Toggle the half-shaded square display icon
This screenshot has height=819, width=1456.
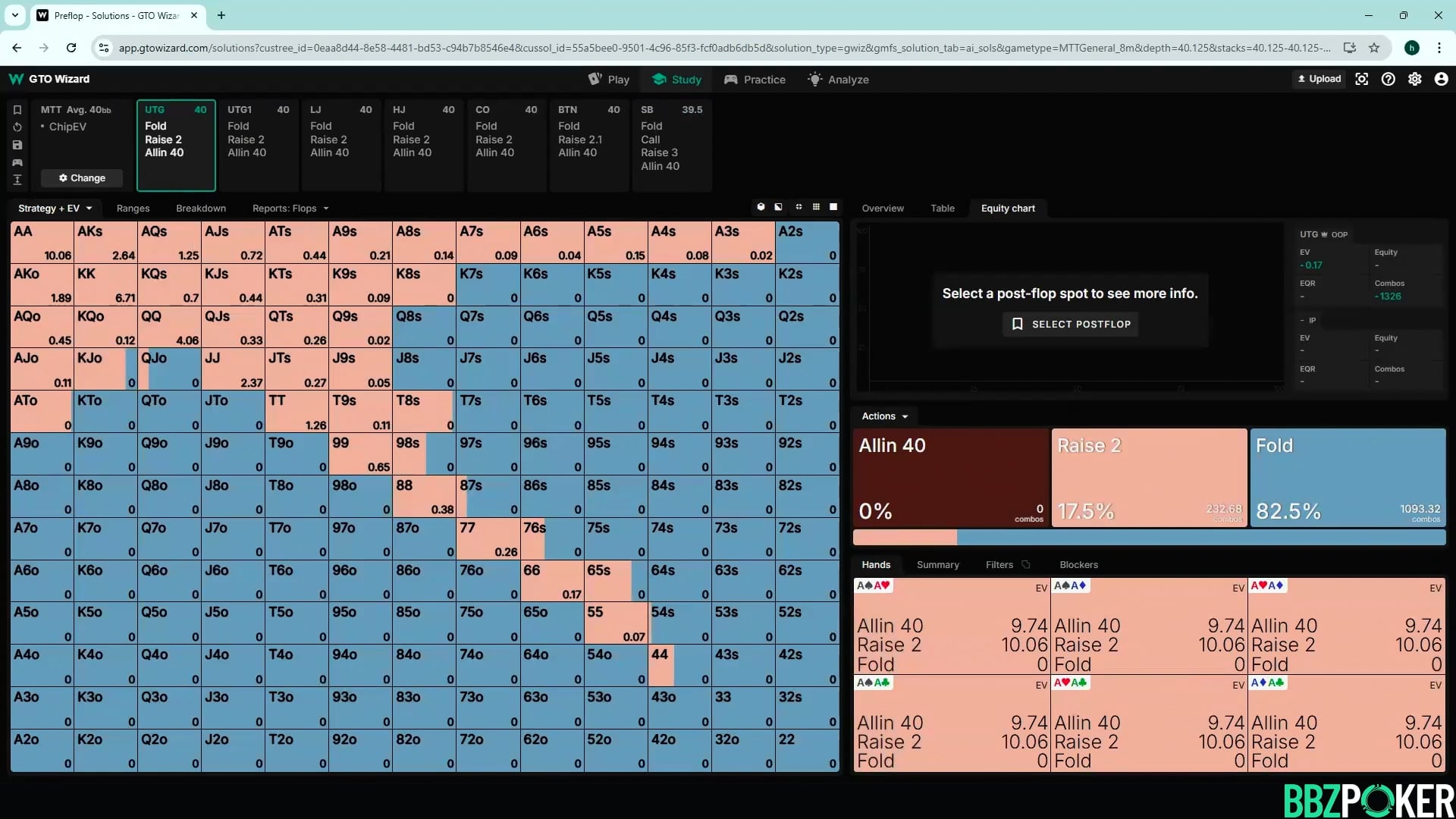click(778, 207)
